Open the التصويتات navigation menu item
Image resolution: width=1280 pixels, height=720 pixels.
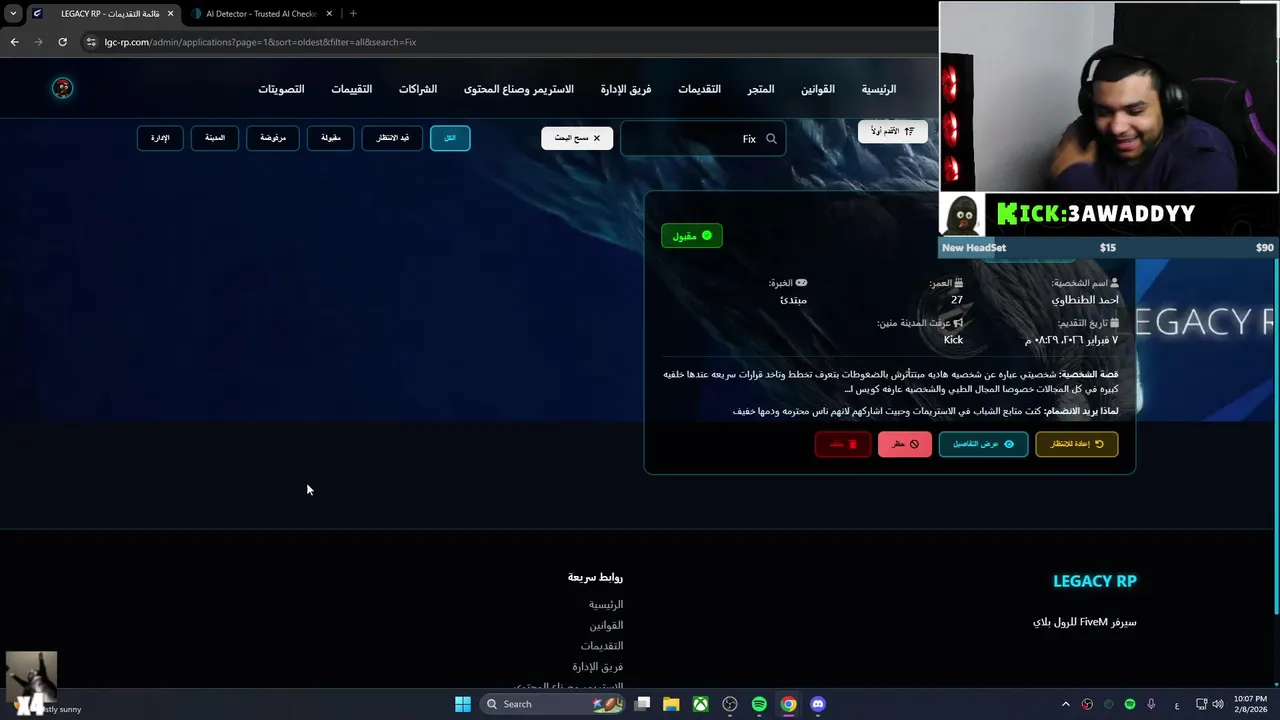click(281, 89)
